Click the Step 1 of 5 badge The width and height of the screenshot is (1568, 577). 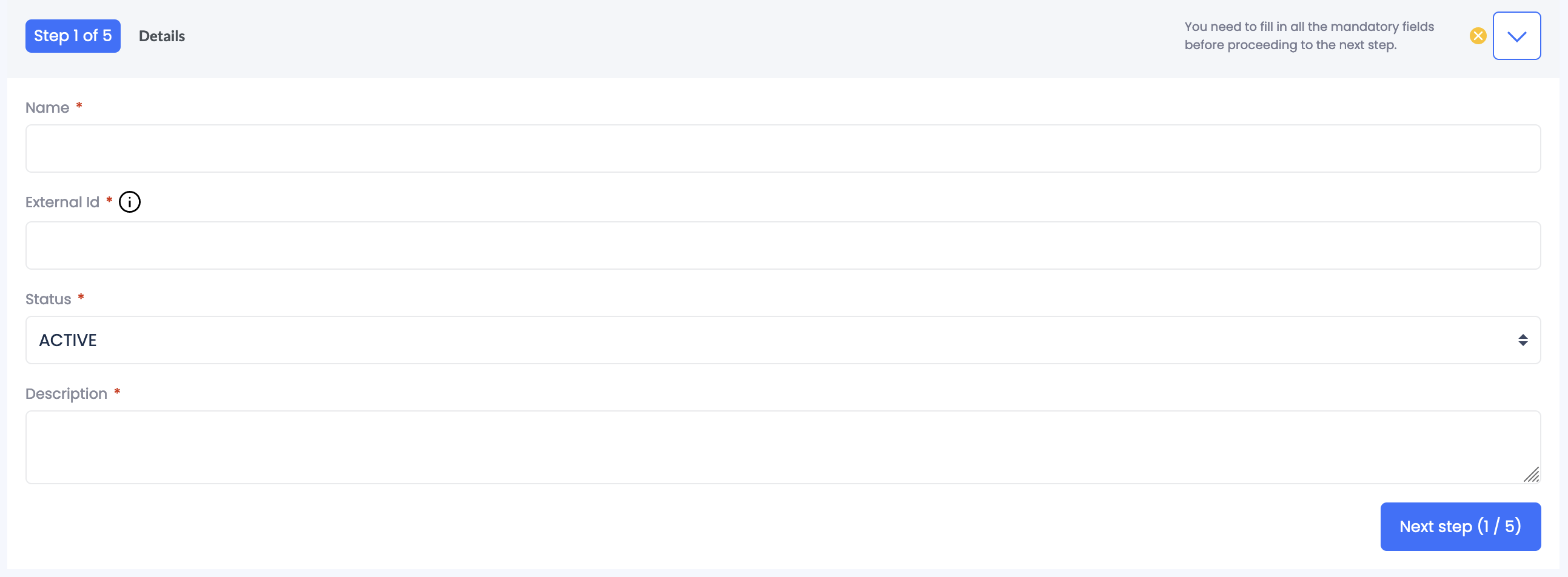[x=73, y=36]
